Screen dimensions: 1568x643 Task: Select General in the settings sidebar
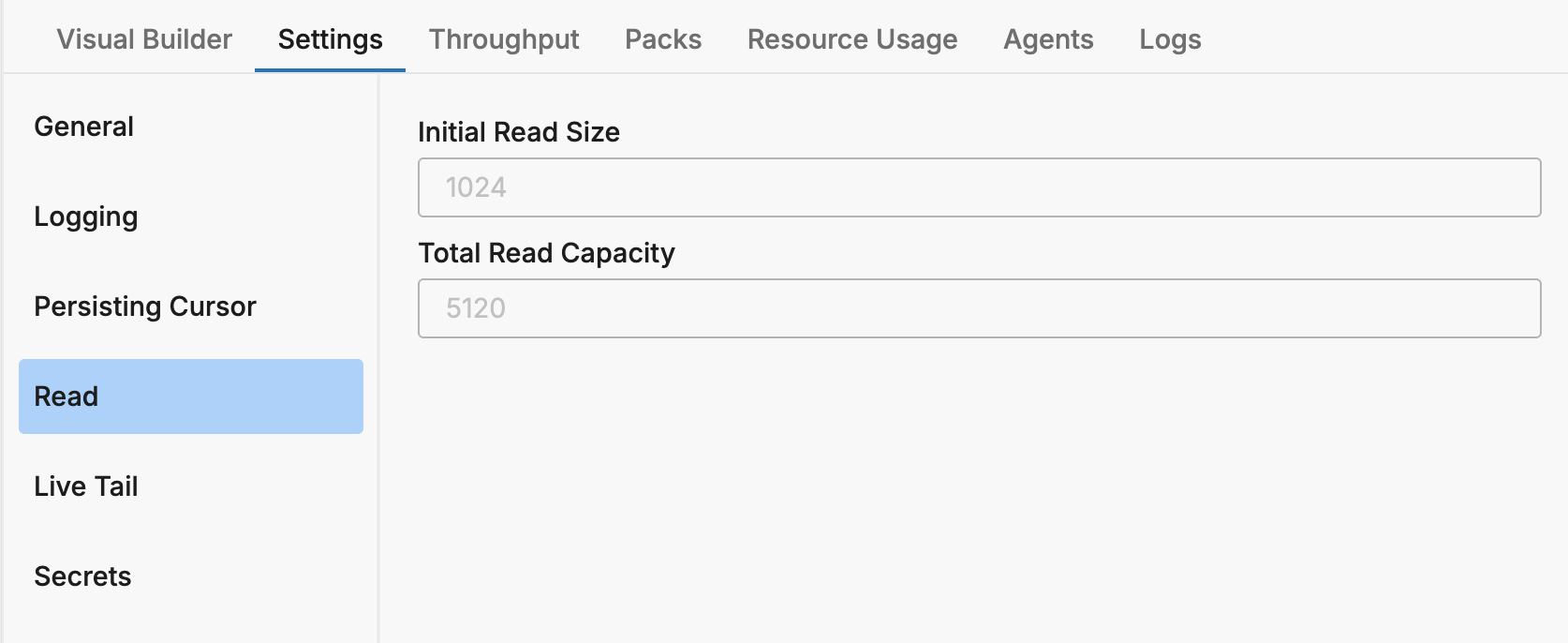[x=84, y=127]
